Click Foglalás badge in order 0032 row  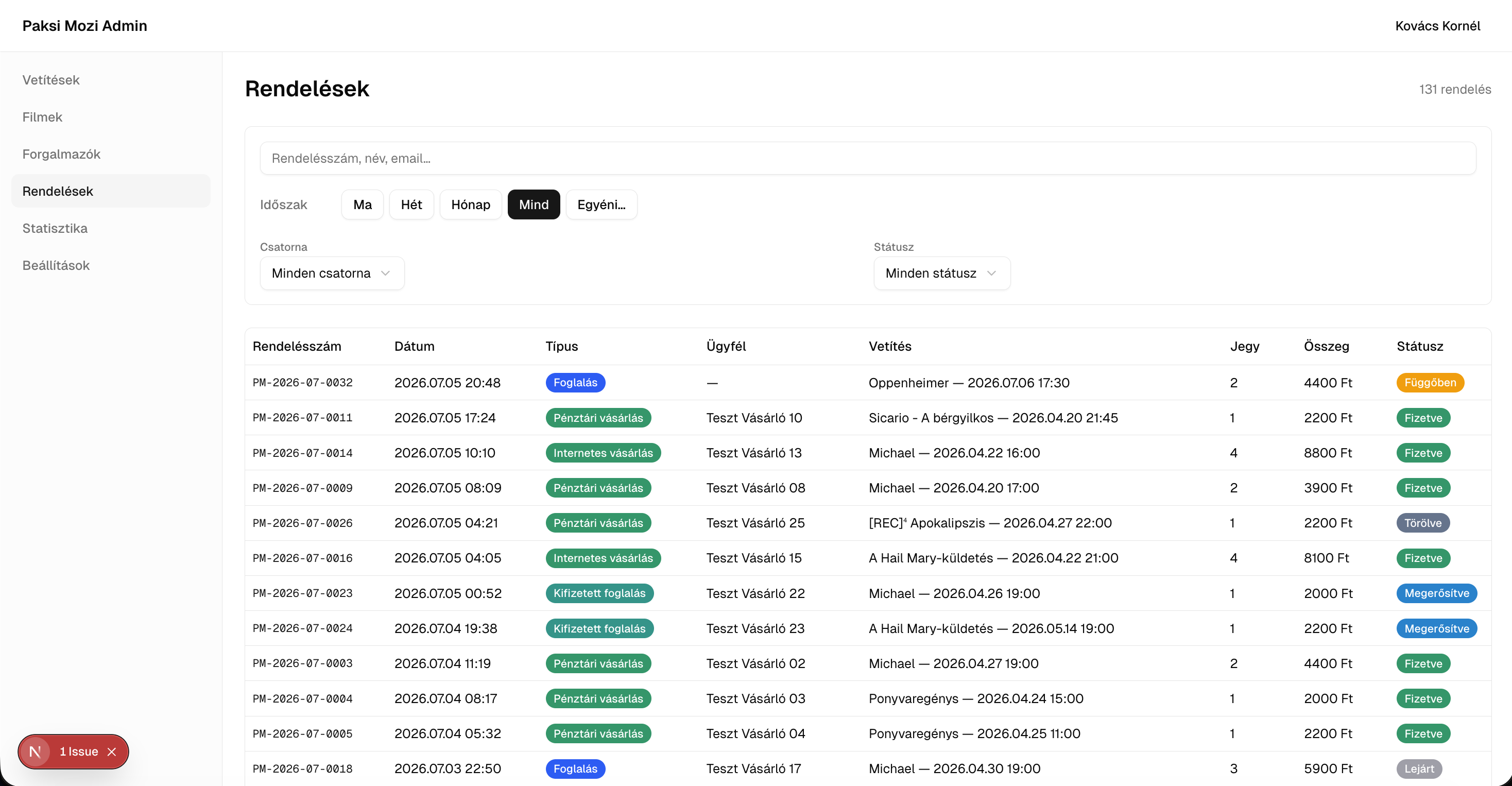[575, 383]
